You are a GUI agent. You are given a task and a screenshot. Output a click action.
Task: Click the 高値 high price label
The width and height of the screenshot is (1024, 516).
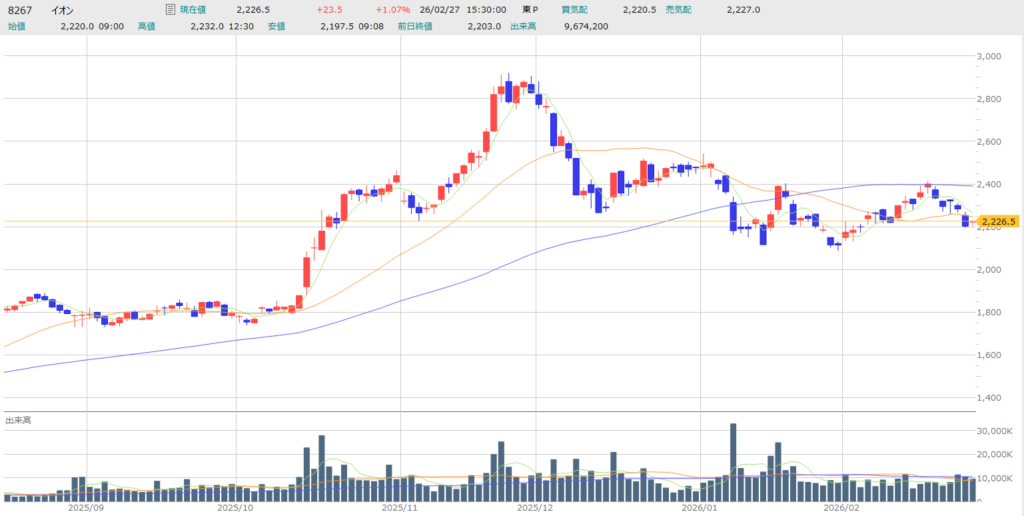click(146, 26)
